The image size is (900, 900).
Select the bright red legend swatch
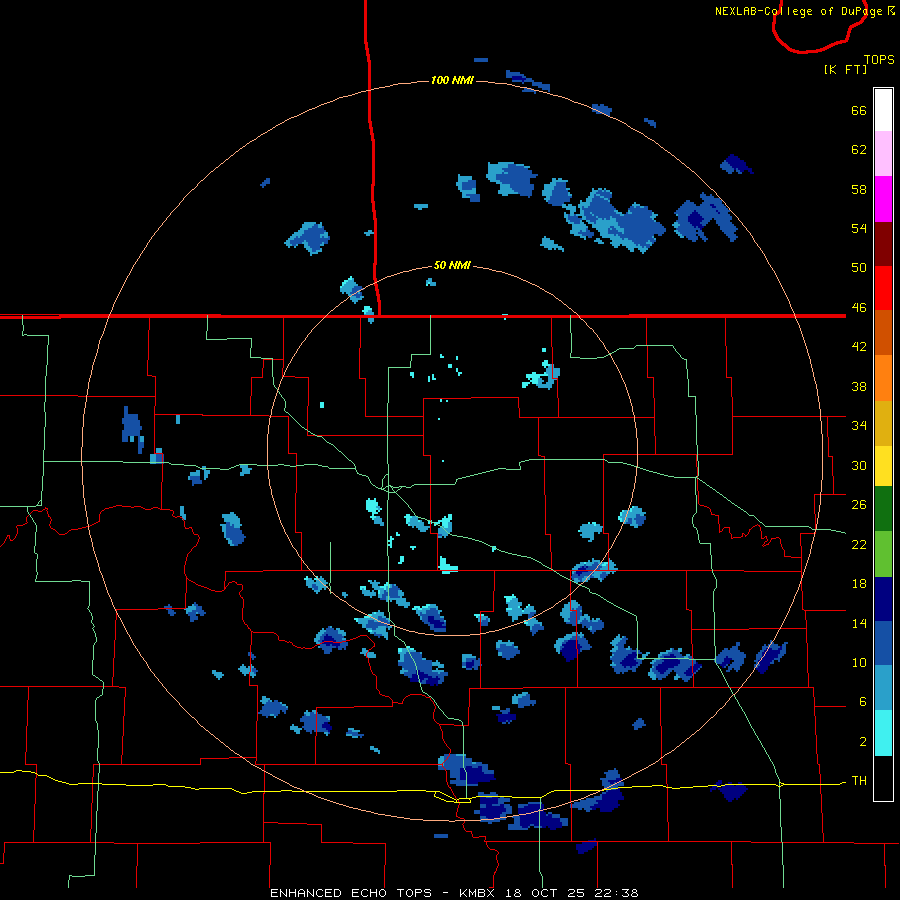pos(883,288)
